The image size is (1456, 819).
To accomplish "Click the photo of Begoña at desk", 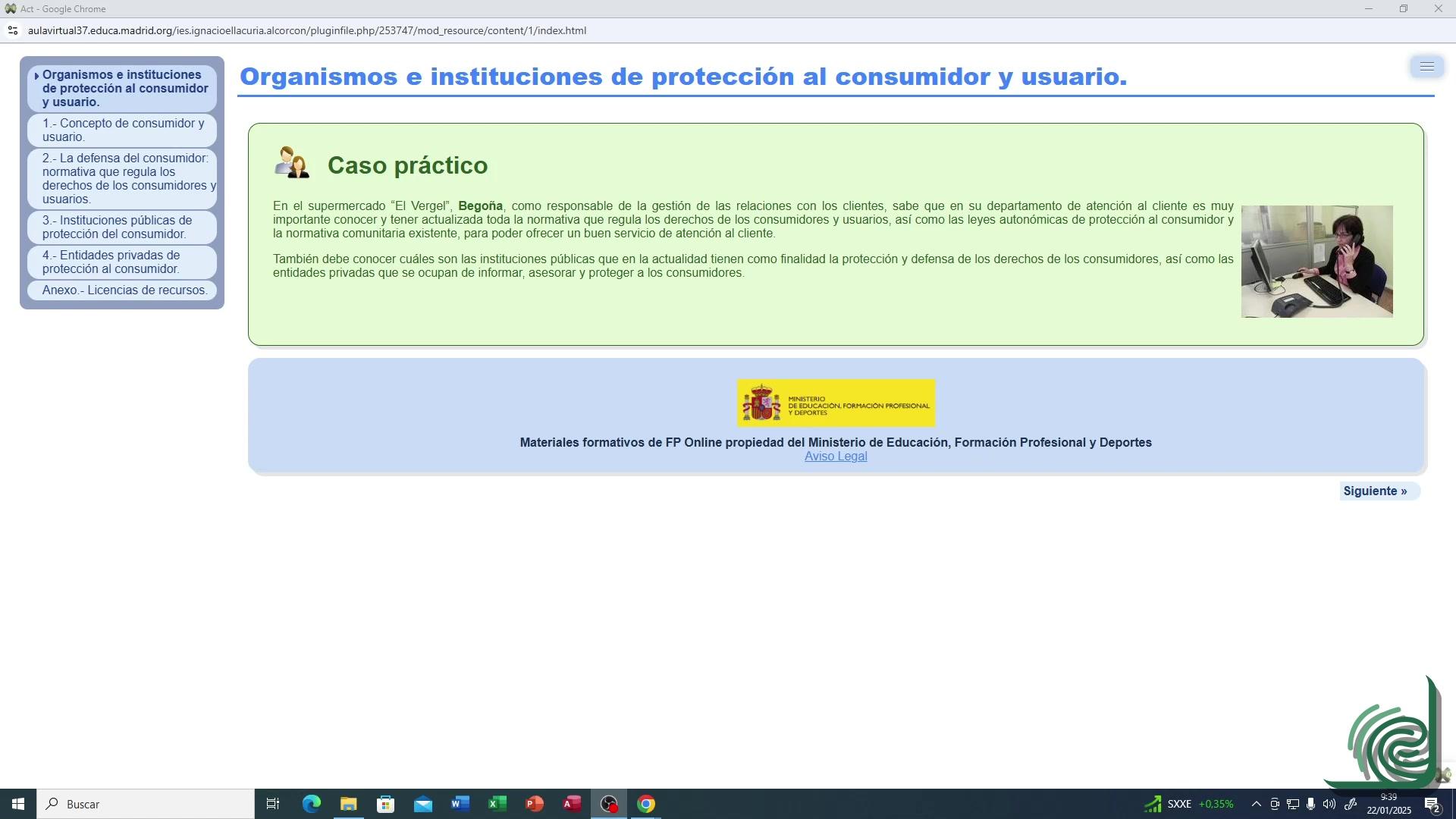I will [x=1316, y=261].
